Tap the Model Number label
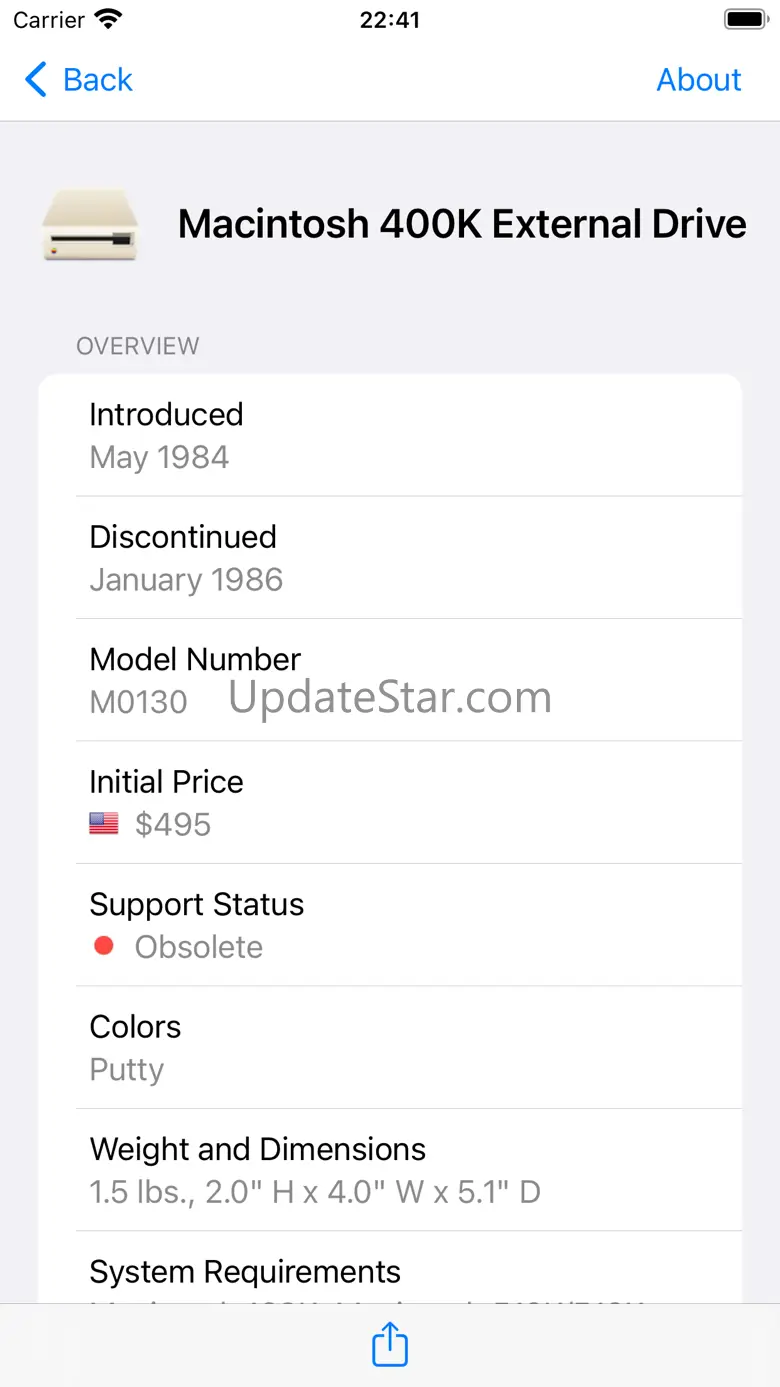This screenshot has height=1387, width=780. click(x=195, y=660)
